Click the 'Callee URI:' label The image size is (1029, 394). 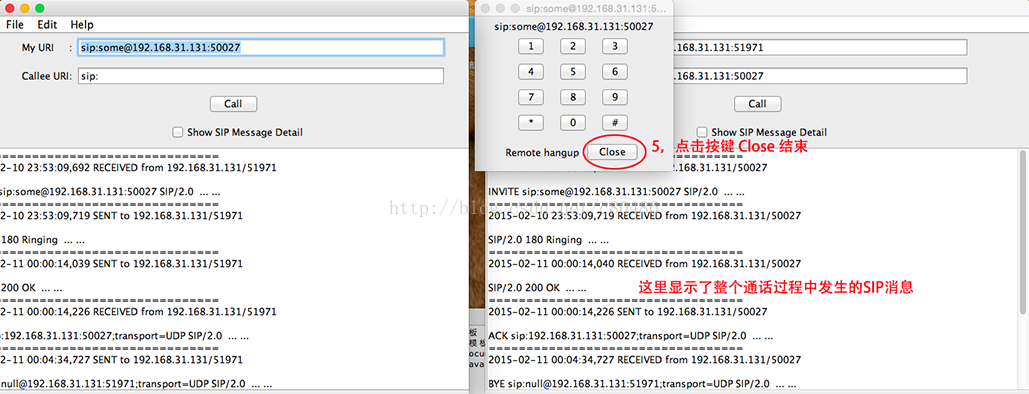pyautogui.click(x=47, y=76)
